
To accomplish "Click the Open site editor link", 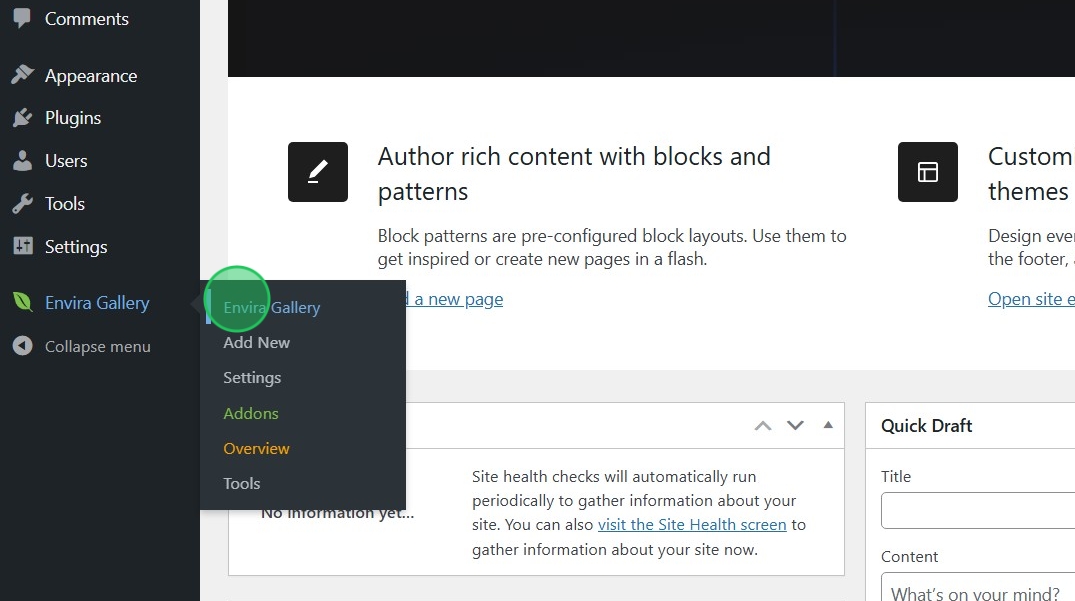I will tap(1030, 299).
